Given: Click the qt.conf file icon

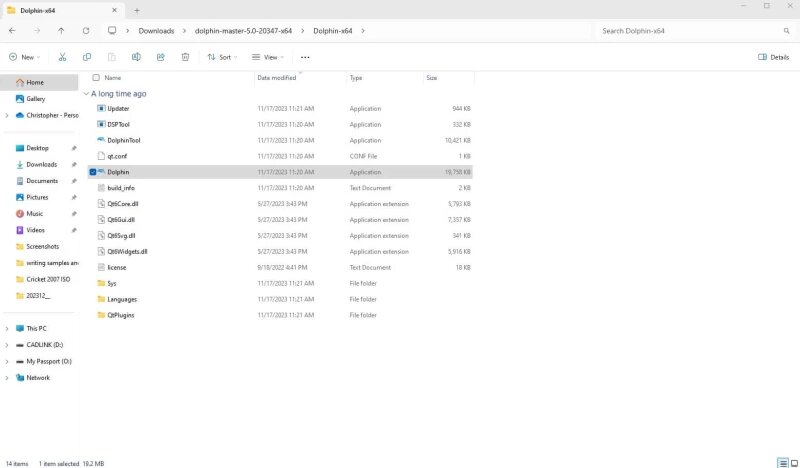Looking at the screenshot, I should point(101,156).
